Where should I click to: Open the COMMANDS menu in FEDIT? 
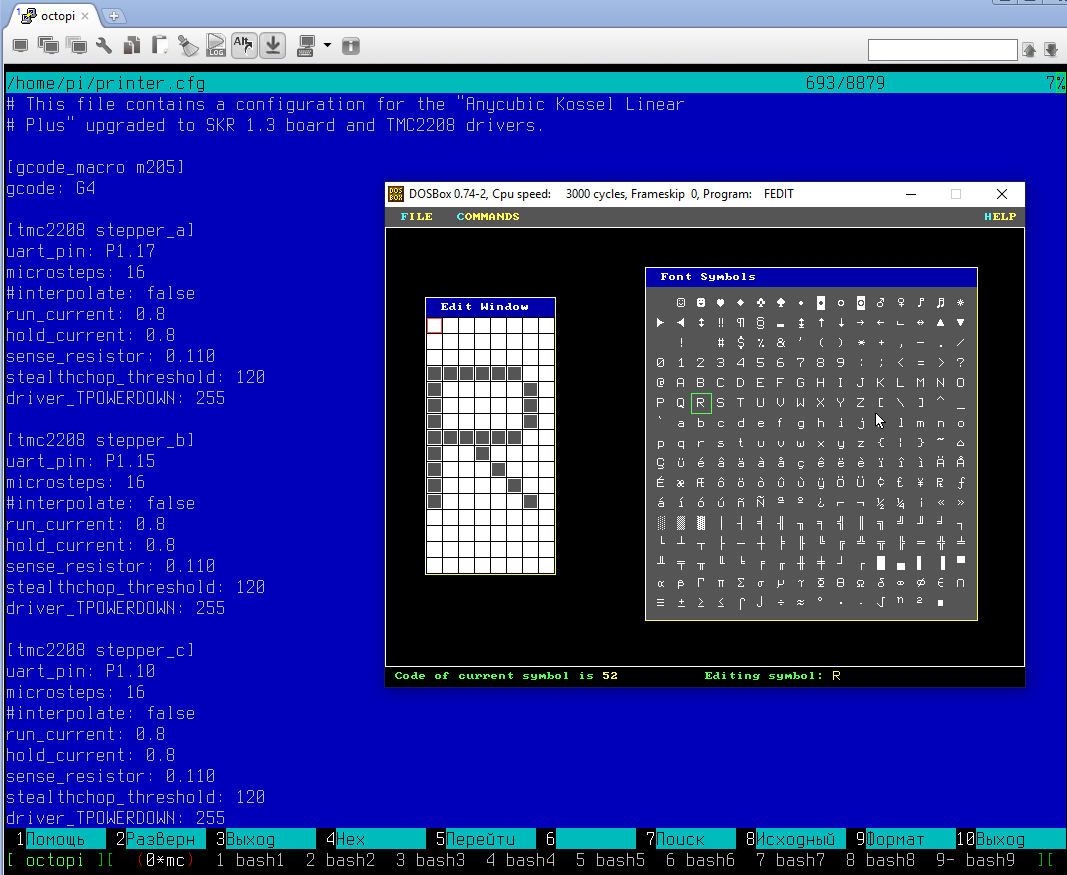[488, 216]
